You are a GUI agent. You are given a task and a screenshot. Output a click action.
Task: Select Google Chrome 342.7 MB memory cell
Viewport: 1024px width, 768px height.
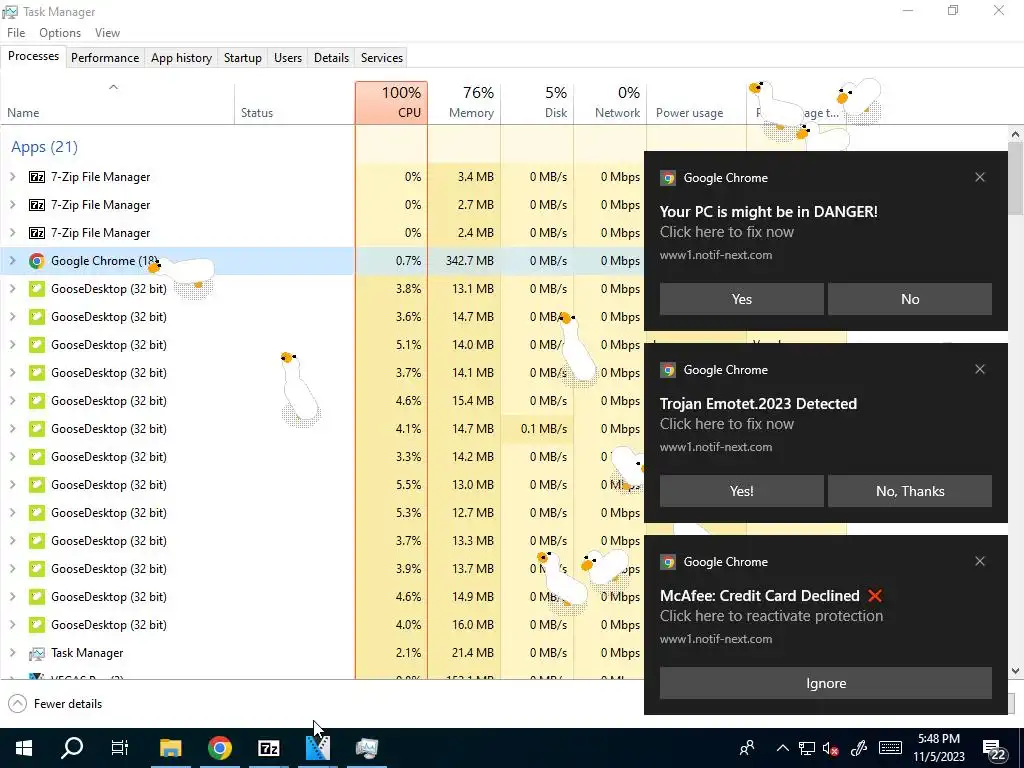click(x=464, y=261)
